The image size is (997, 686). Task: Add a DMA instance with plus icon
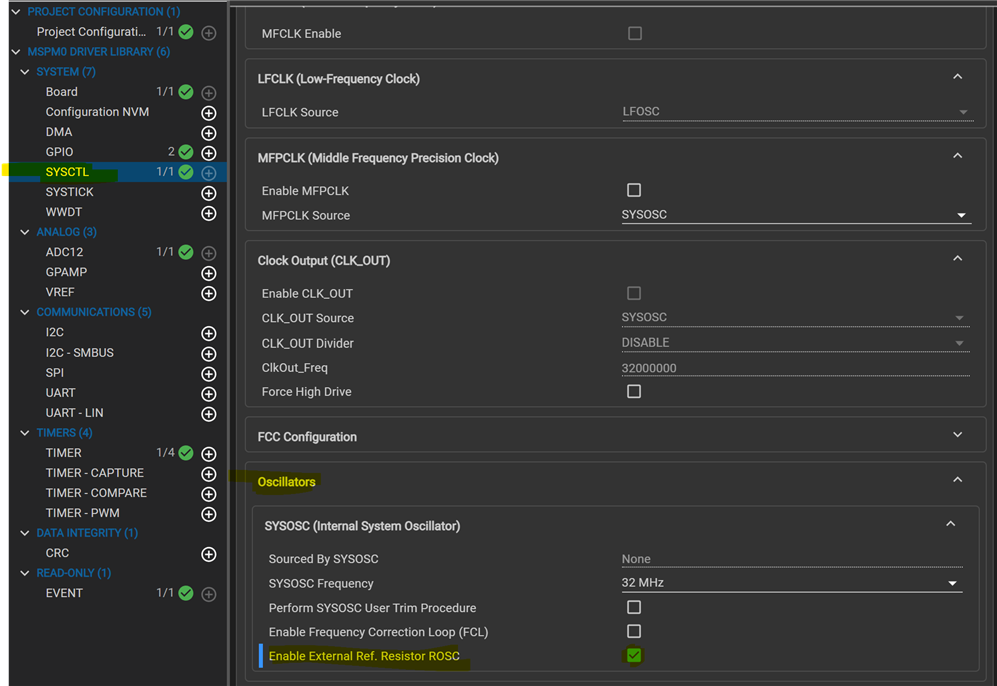point(209,133)
